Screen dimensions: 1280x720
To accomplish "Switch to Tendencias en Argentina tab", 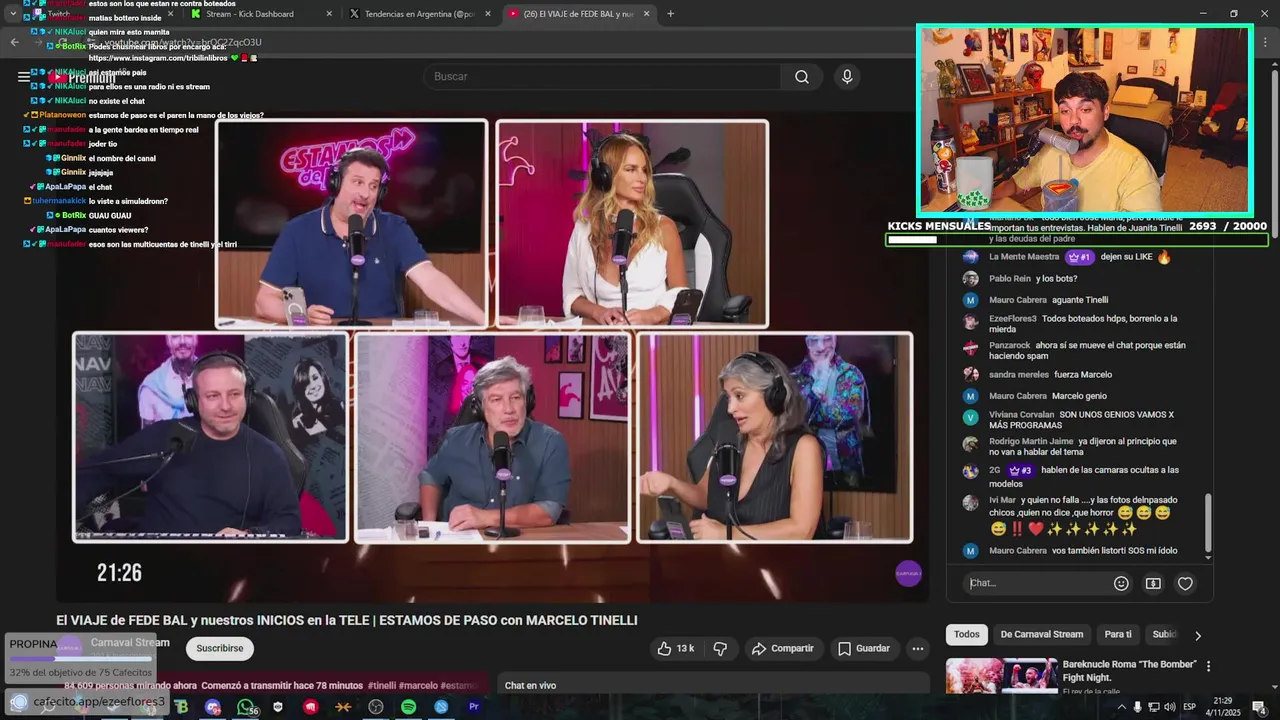I will coord(420,14).
